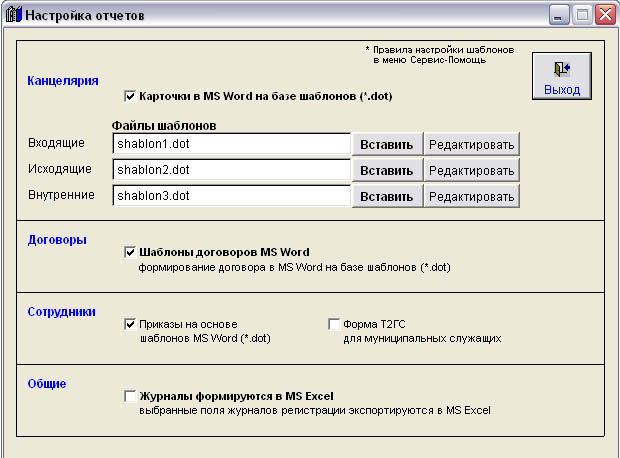Minimize the Настройка отчетов window
Screen dimensions: 620x458
coord(559,15)
